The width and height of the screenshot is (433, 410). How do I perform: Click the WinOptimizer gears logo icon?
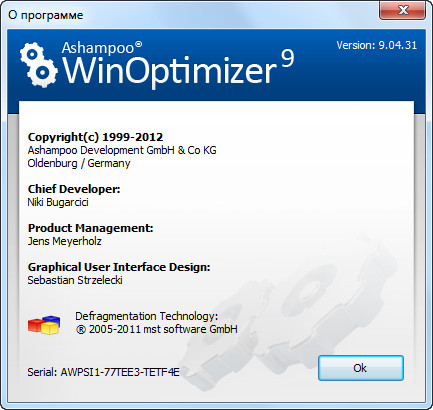[39, 65]
